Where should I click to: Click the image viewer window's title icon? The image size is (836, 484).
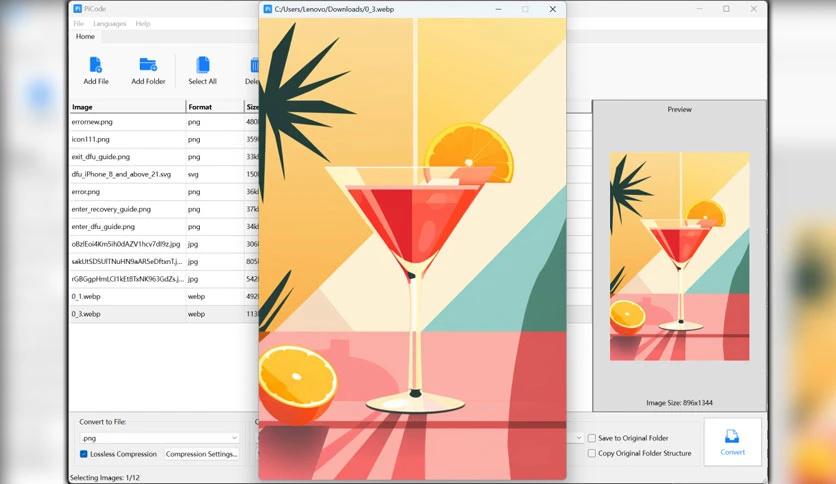268,9
